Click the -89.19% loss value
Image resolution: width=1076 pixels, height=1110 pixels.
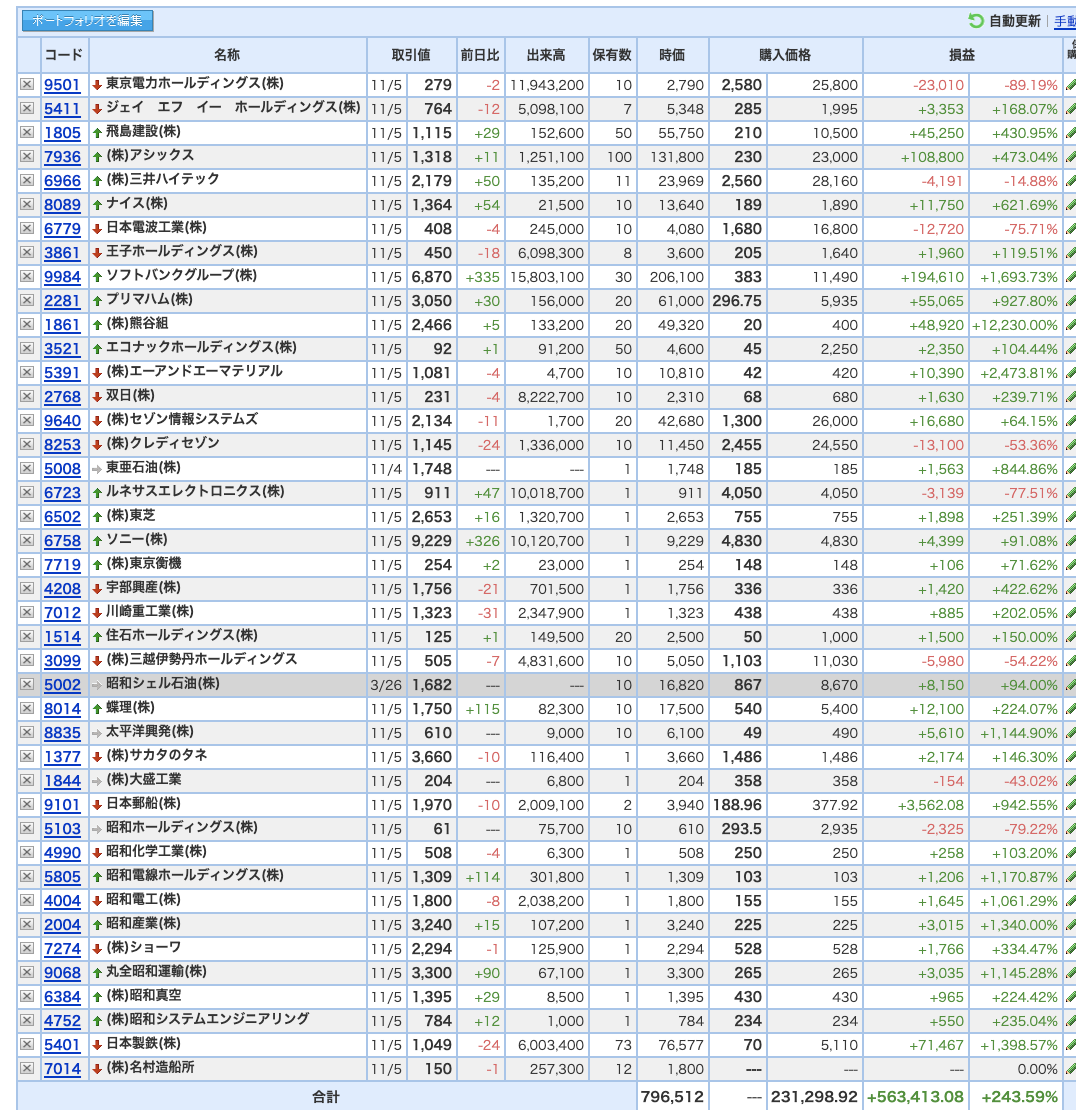pyautogui.click(x=1031, y=86)
